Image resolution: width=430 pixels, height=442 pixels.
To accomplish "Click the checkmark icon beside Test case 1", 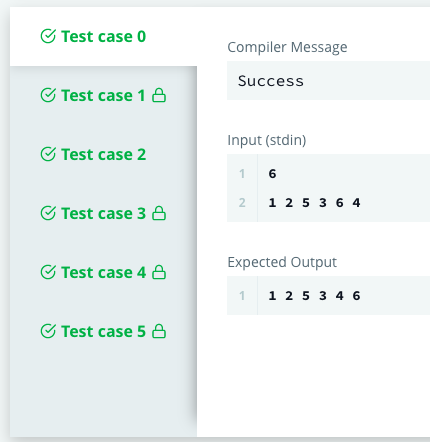I will point(48,95).
